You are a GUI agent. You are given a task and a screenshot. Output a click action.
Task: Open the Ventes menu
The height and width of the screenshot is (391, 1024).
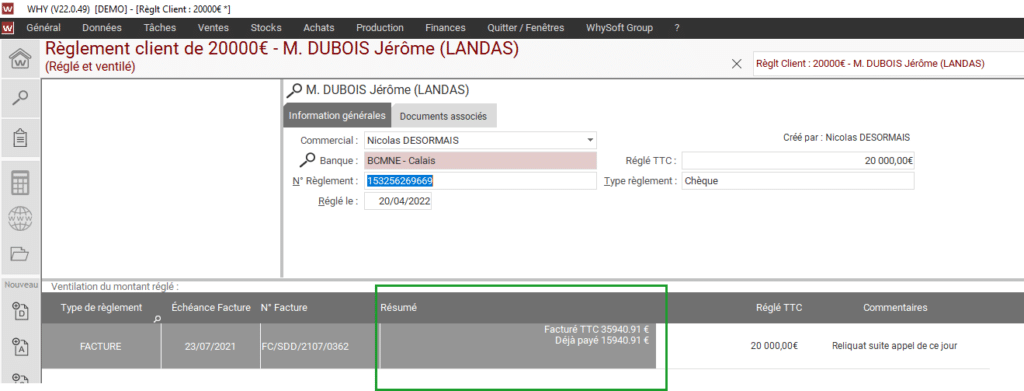point(213,27)
